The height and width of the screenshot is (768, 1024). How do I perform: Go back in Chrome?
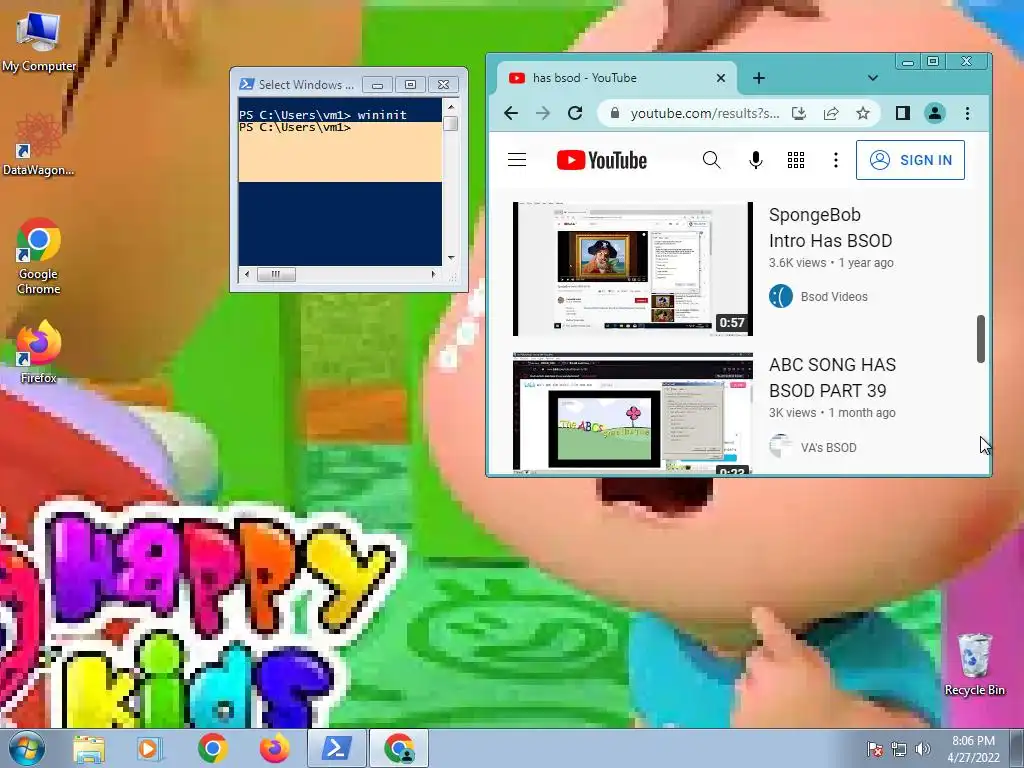[x=511, y=113]
